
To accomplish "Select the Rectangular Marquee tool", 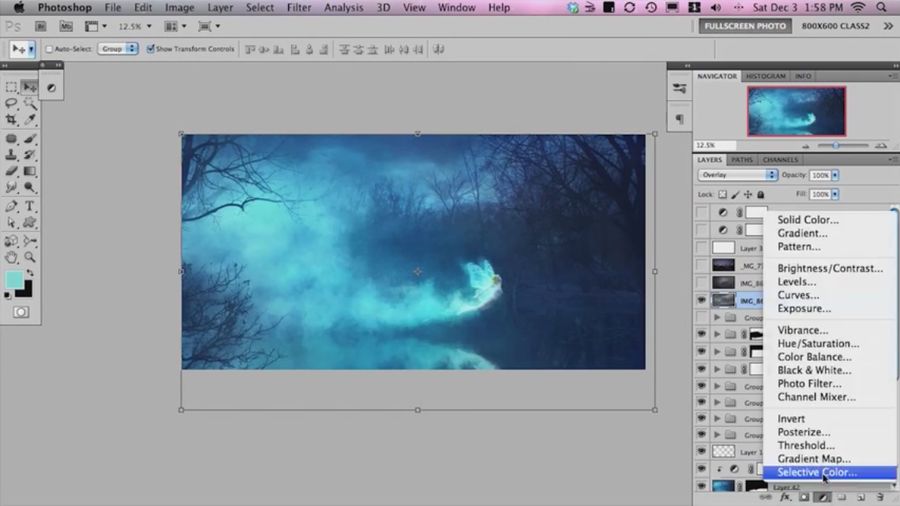I will point(11,87).
